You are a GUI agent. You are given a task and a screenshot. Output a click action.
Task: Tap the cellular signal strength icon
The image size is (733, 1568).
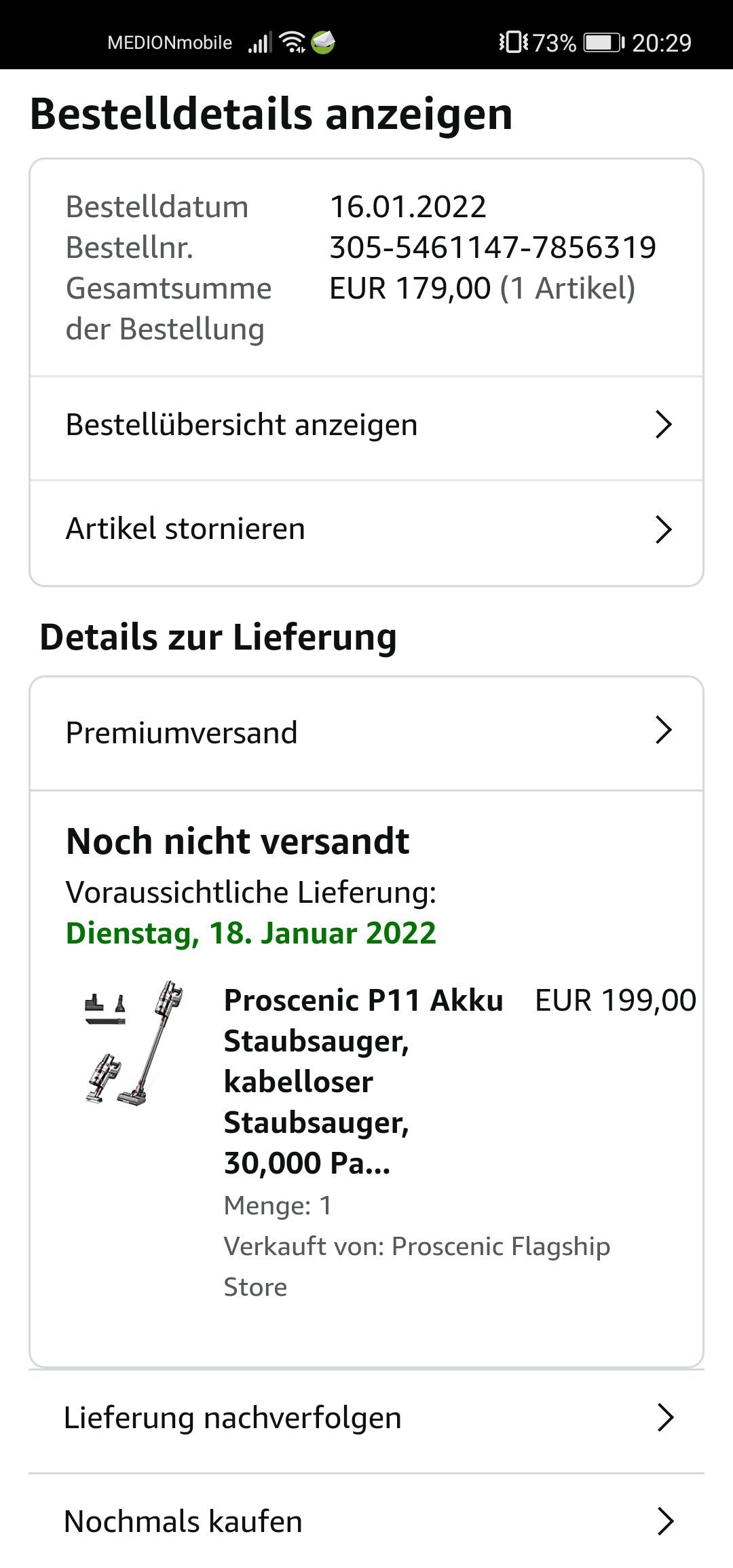[259, 43]
